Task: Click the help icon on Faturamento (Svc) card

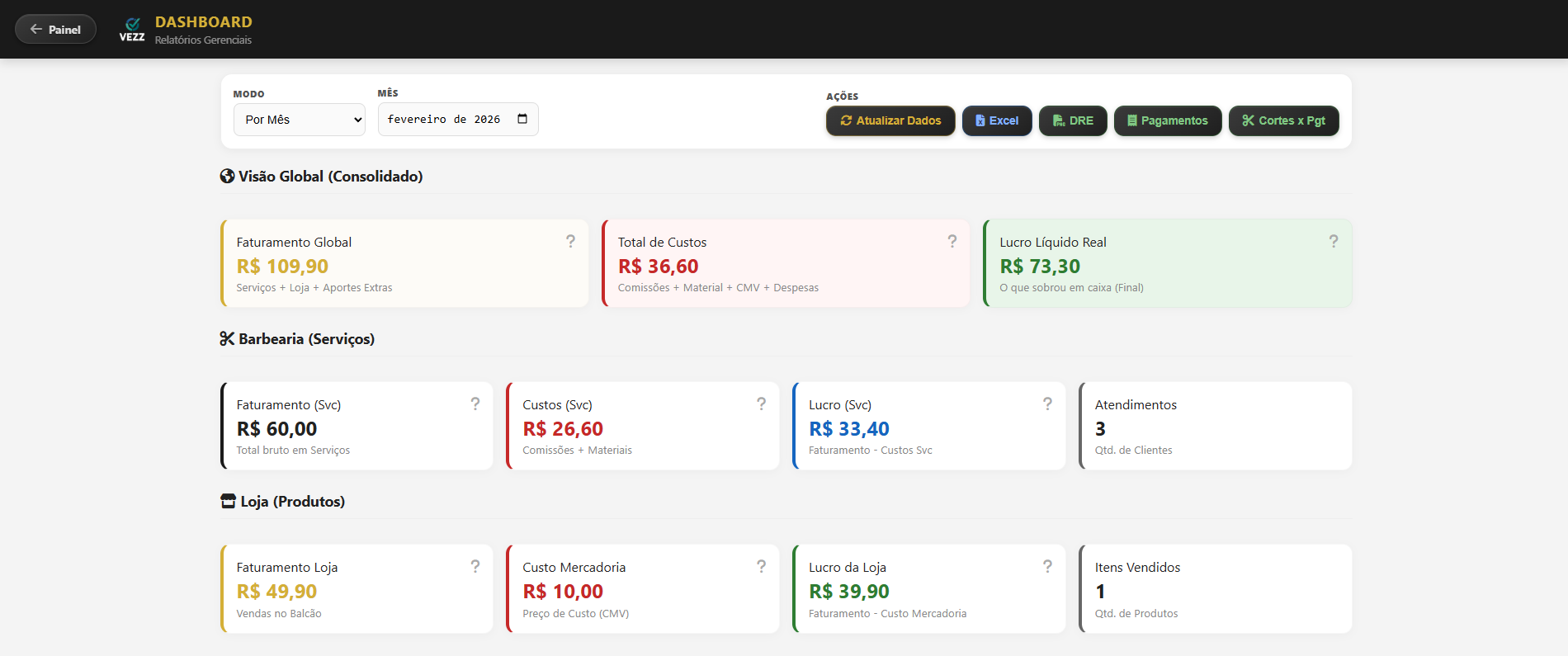Action: (475, 404)
